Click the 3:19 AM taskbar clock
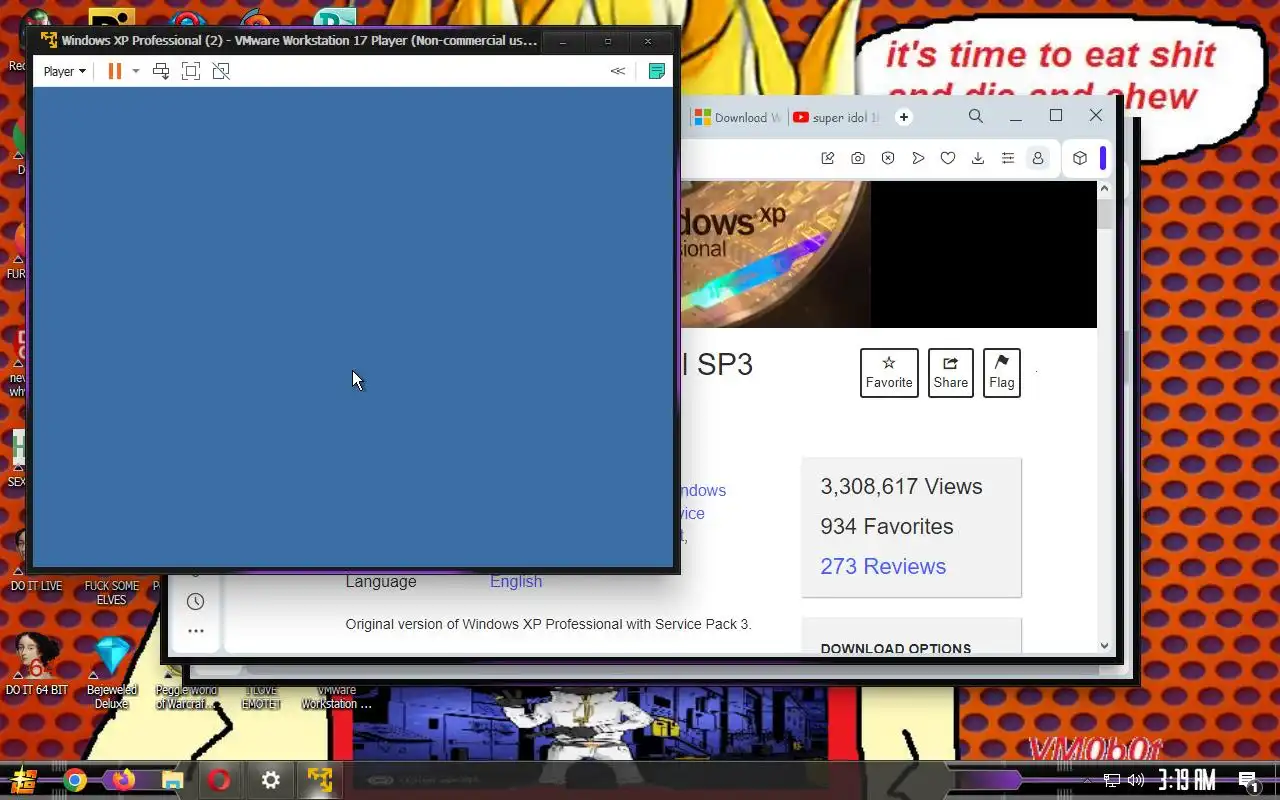 (1187, 780)
